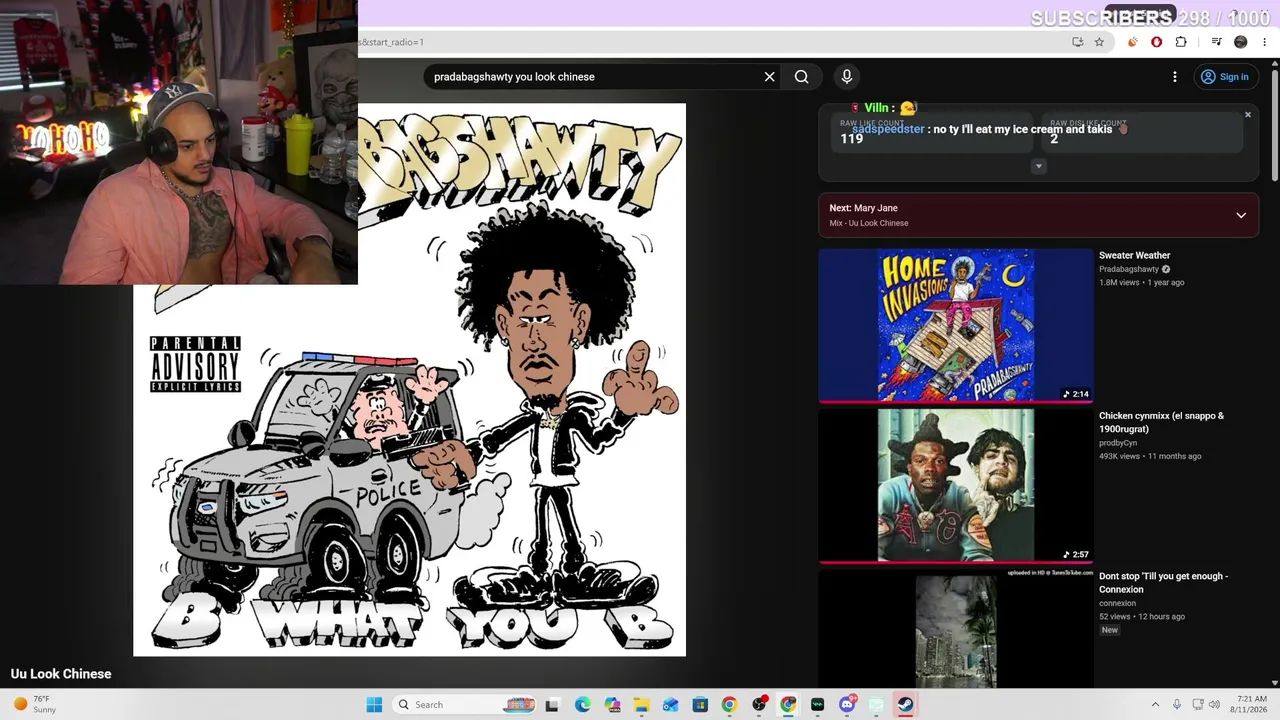
Task: Clear the YouTube search box text
Action: tap(769, 77)
